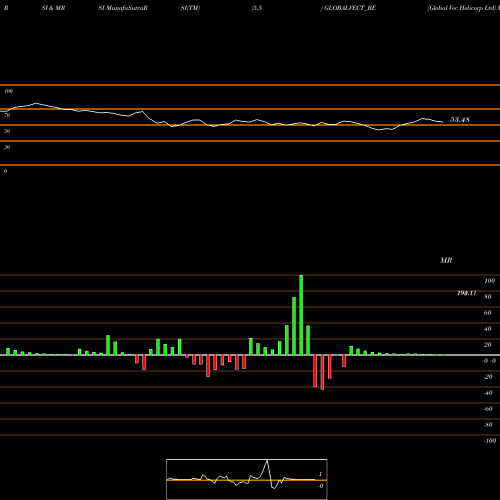Click the 80 label on the MR axis

click(x=488, y=297)
